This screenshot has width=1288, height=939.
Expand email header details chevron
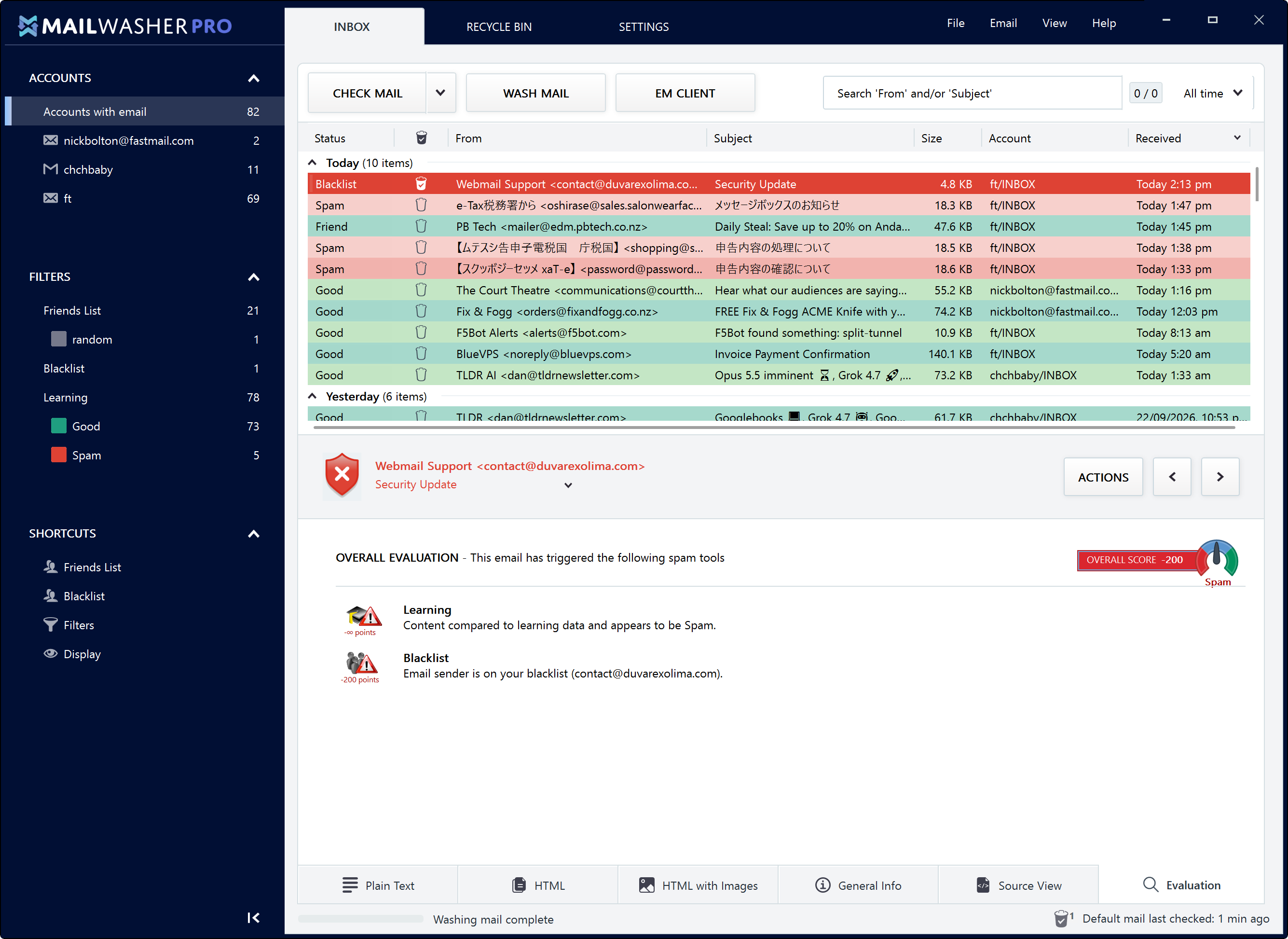point(568,485)
